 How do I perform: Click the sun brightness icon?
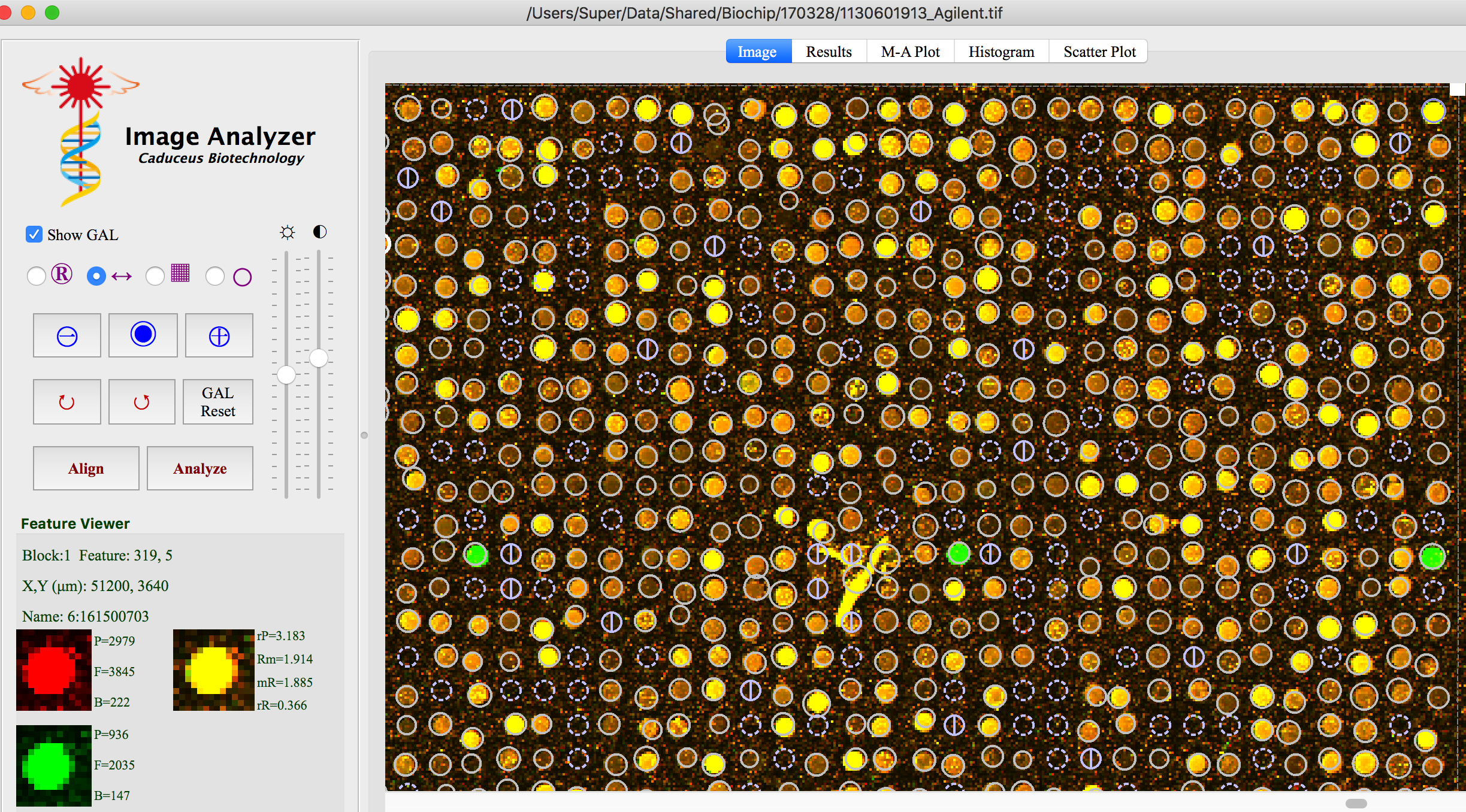coord(288,232)
